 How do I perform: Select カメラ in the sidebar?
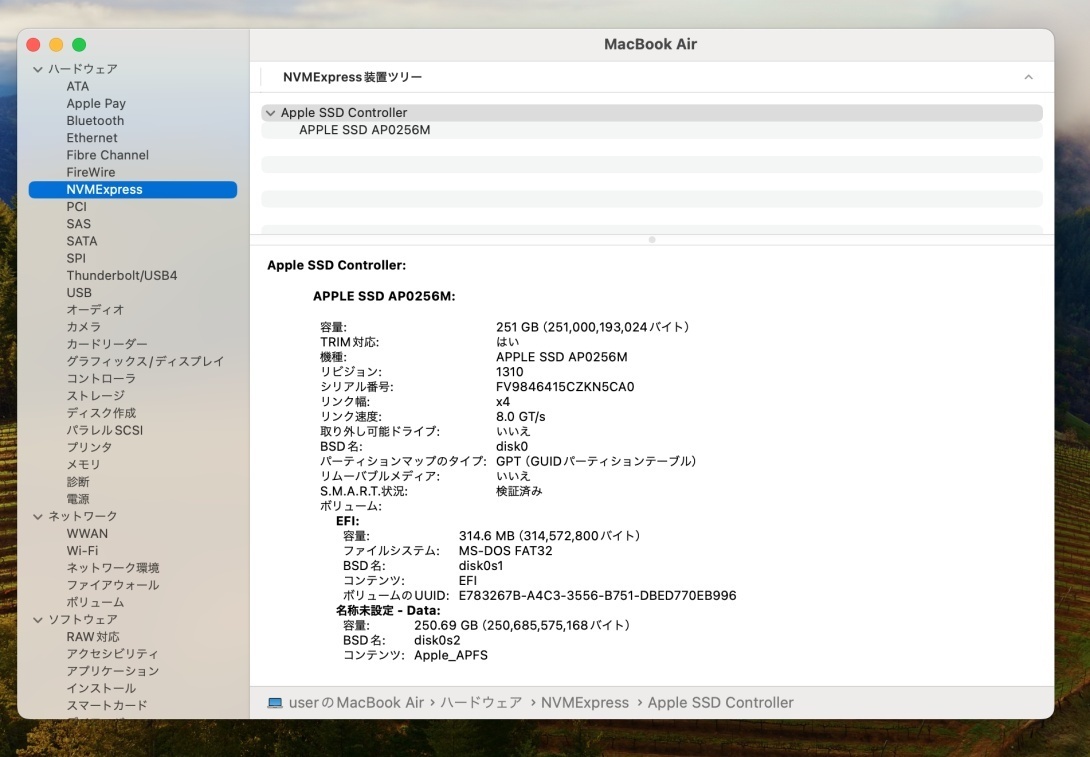point(83,327)
